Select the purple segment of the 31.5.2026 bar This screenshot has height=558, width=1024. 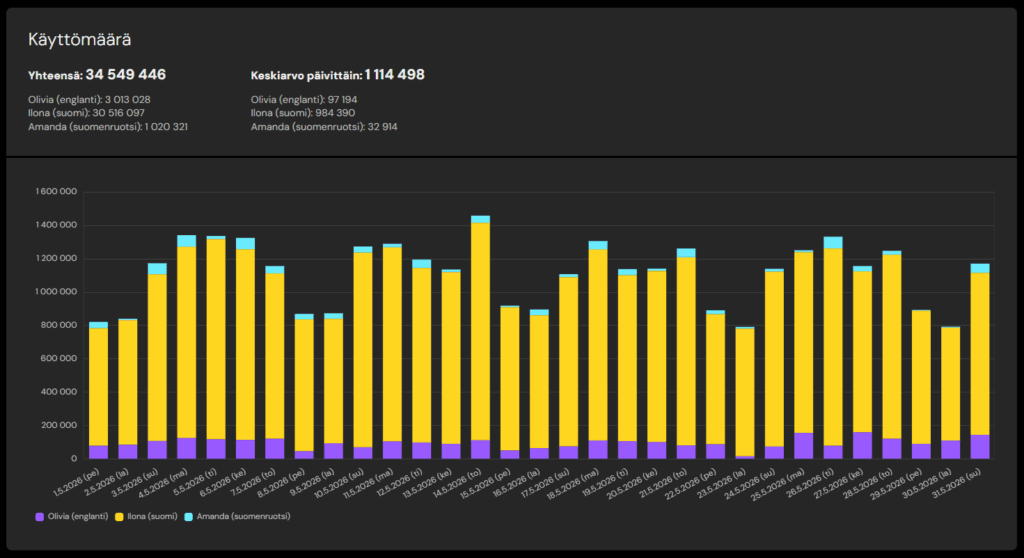pyautogui.click(x=980, y=447)
